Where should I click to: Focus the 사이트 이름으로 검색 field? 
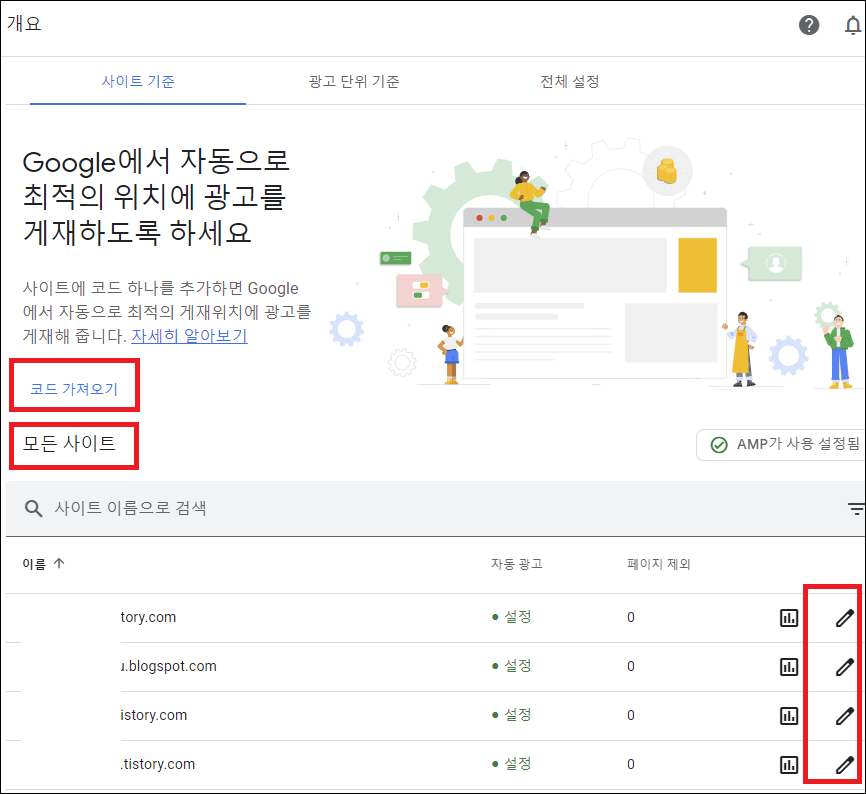coord(436,509)
